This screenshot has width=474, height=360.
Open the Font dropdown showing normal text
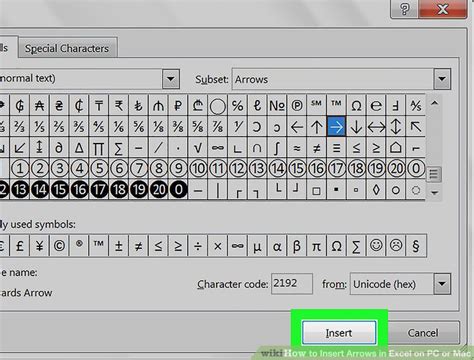pyautogui.click(x=171, y=79)
